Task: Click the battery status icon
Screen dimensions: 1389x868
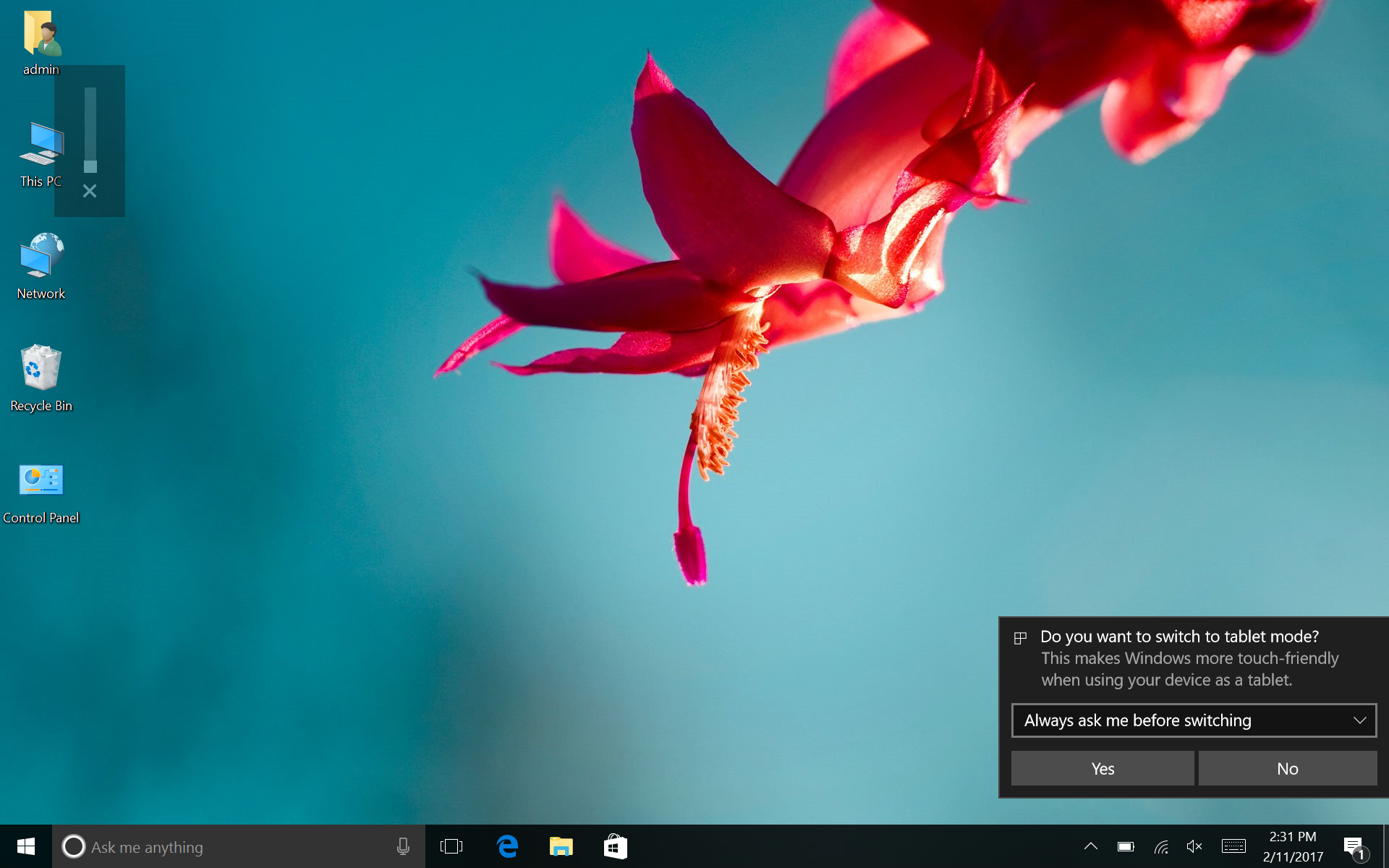Action: pos(1126,846)
